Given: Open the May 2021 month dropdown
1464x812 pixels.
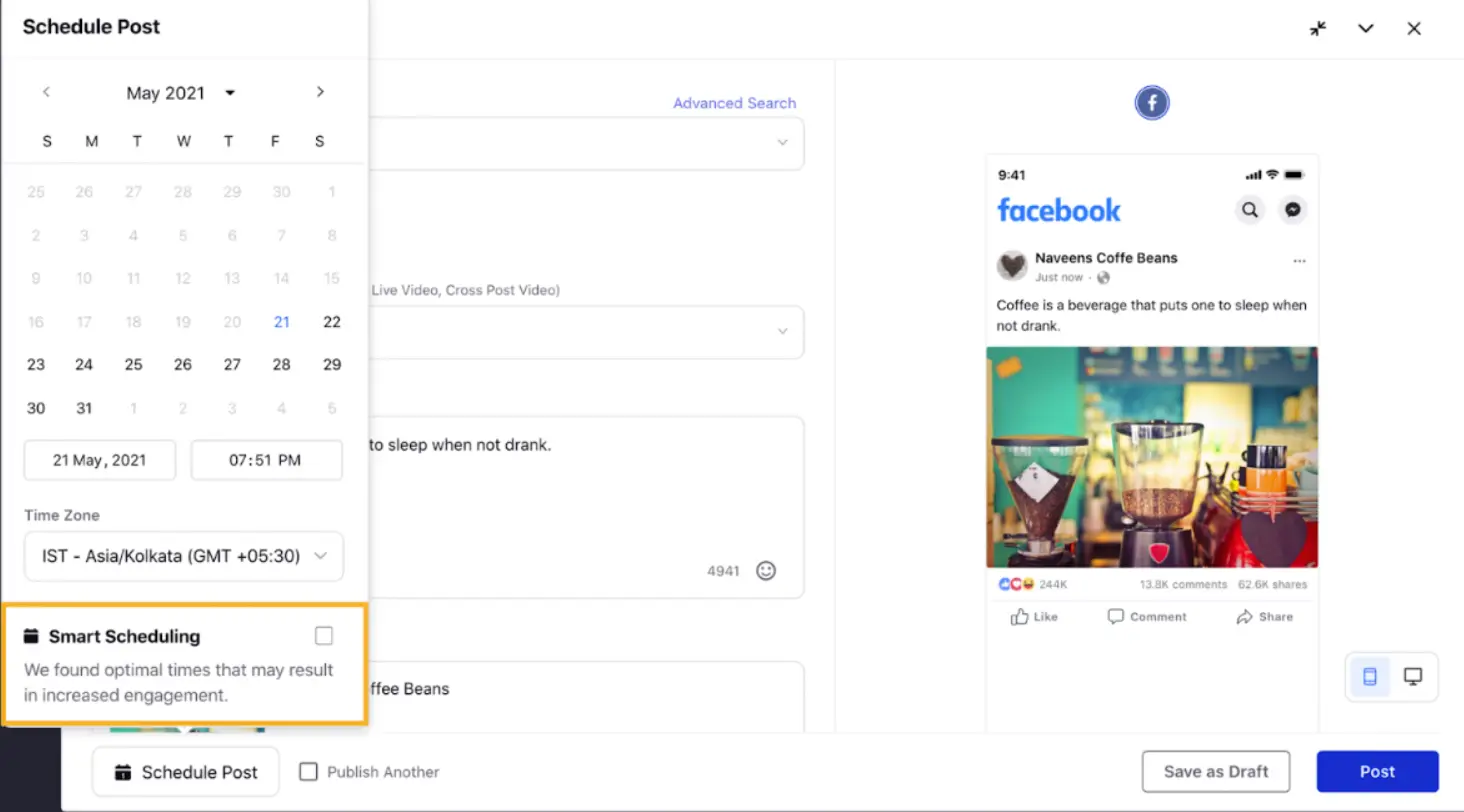Looking at the screenshot, I should click(181, 93).
